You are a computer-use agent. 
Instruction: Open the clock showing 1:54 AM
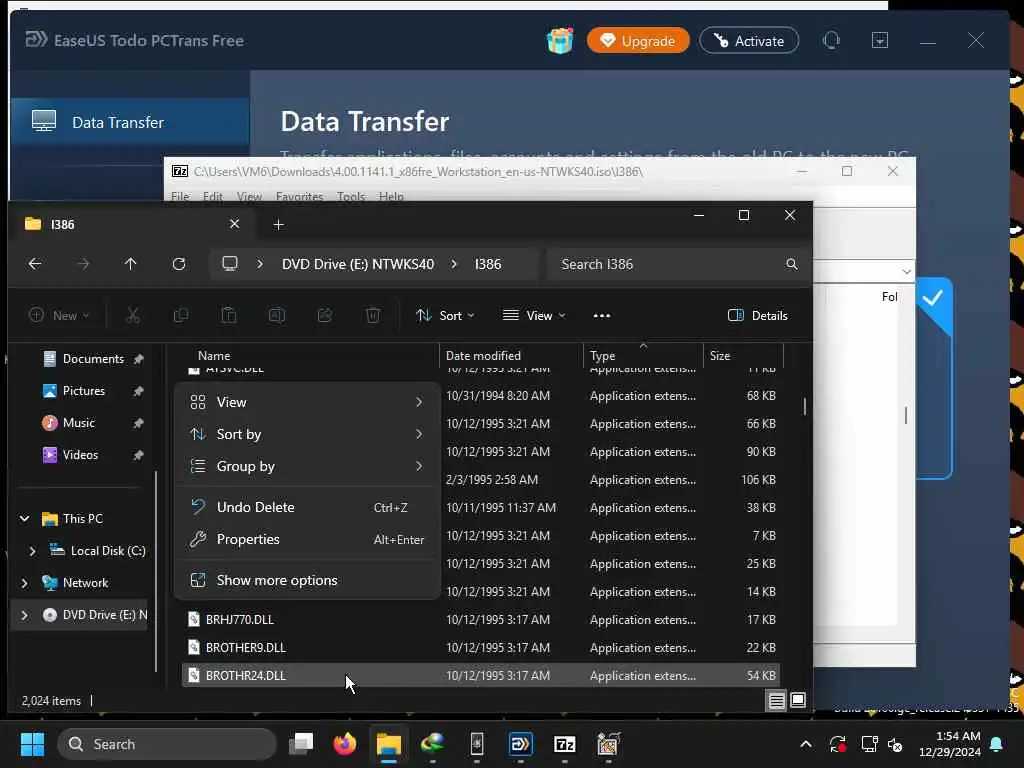click(x=950, y=744)
